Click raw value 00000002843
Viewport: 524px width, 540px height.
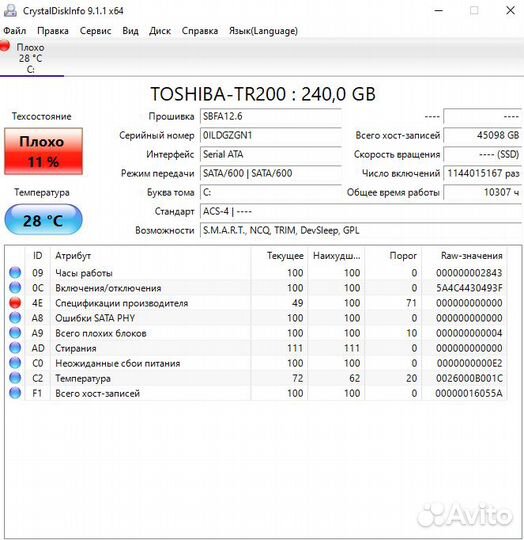[469, 273]
